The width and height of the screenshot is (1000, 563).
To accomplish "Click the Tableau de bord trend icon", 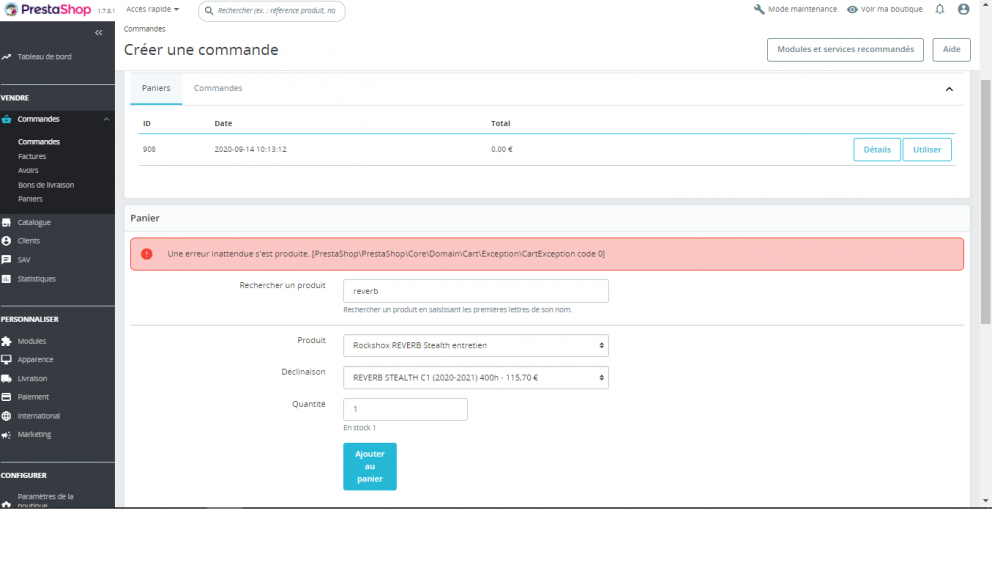I will 6,57.
